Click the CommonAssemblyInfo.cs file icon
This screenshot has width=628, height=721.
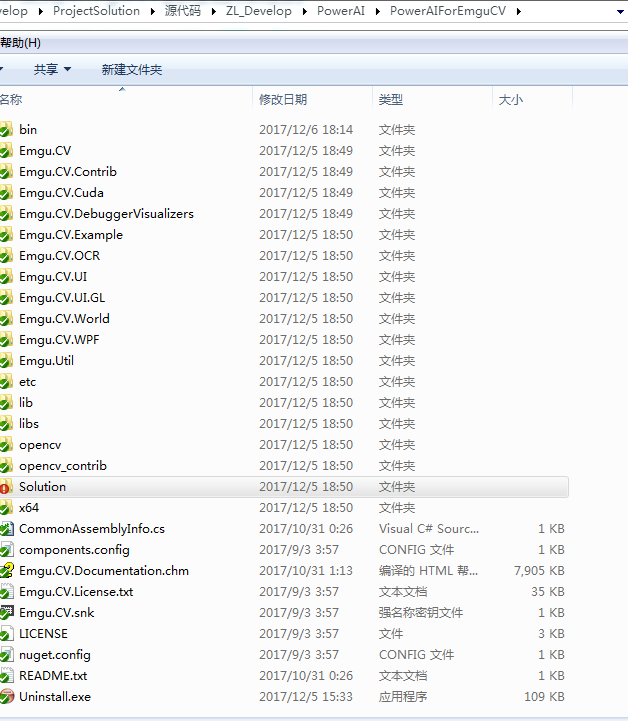point(6,529)
